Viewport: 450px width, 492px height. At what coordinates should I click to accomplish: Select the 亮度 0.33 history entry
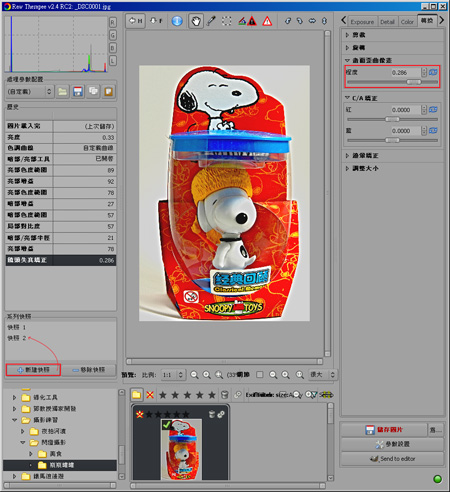(x=61, y=137)
